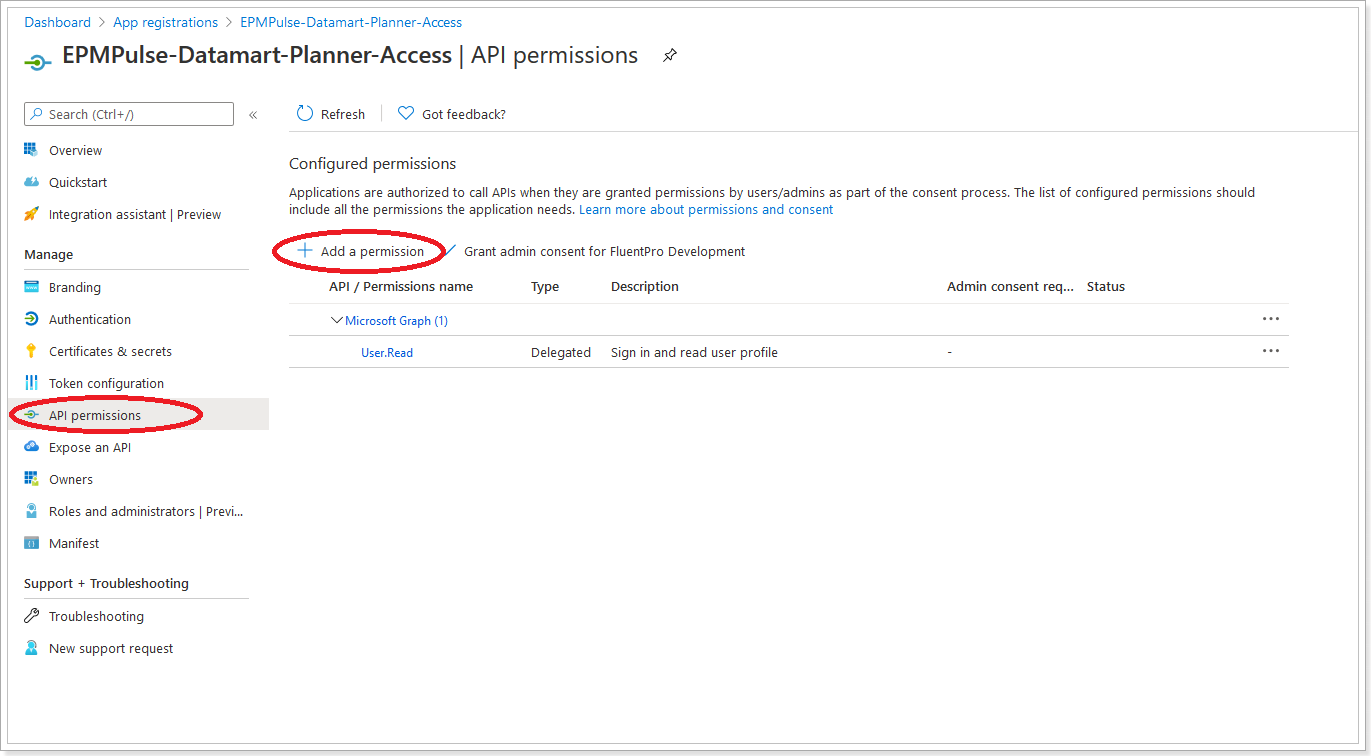Click the Integration assistant rocket icon

coord(31,214)
